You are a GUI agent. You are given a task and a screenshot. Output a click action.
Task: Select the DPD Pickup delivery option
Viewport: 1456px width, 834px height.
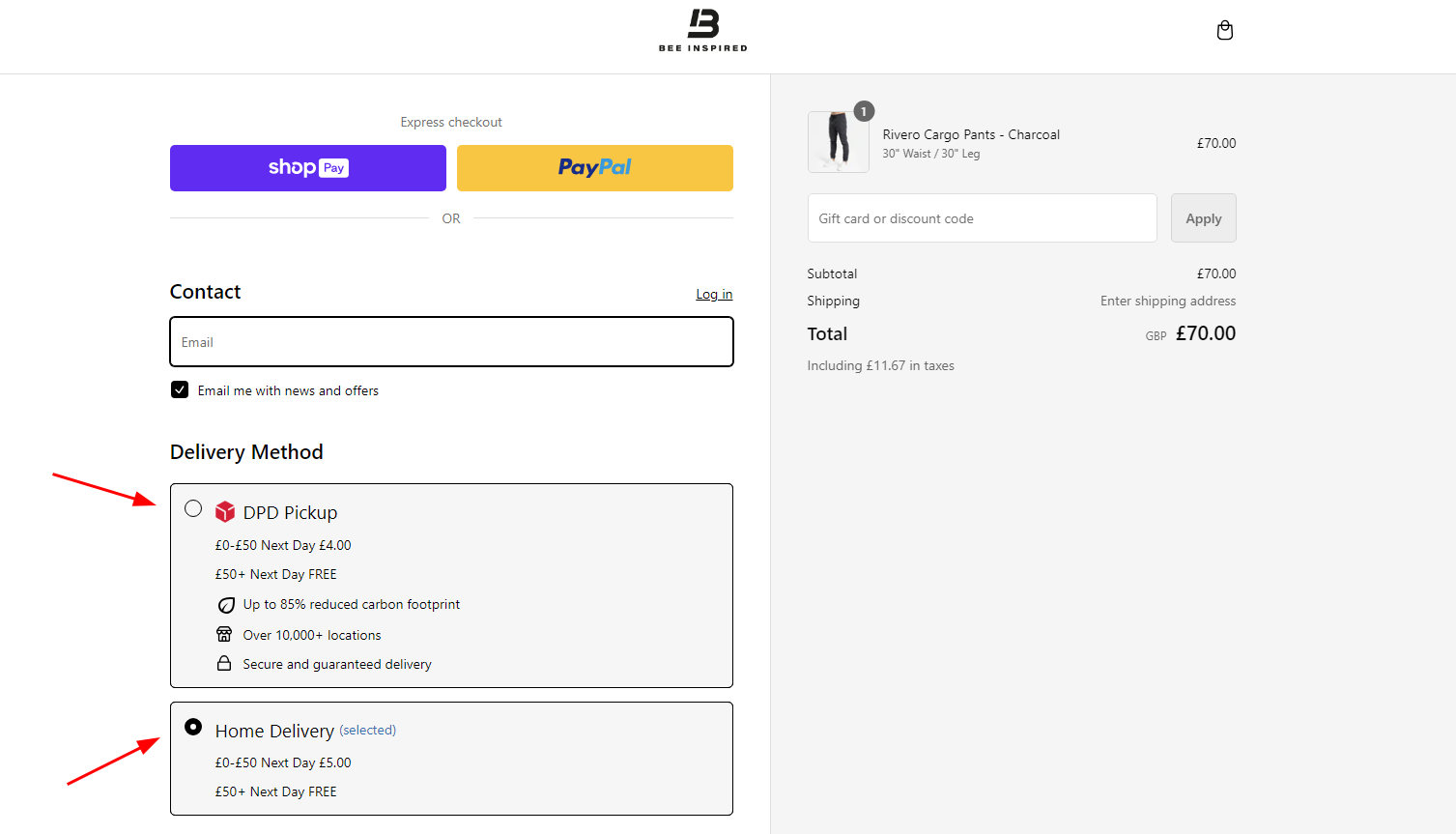(192, 507)
